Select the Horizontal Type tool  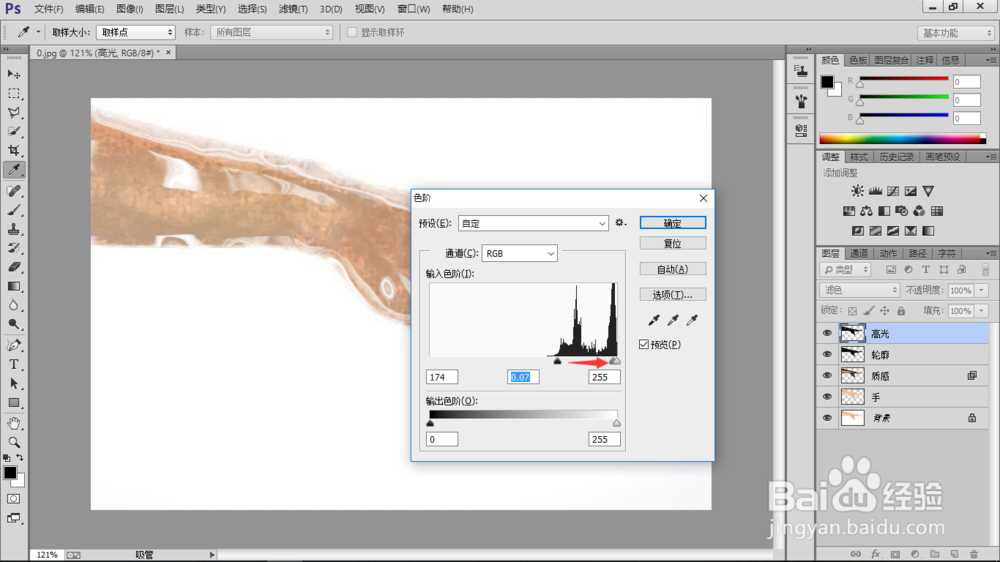[13, 364]
